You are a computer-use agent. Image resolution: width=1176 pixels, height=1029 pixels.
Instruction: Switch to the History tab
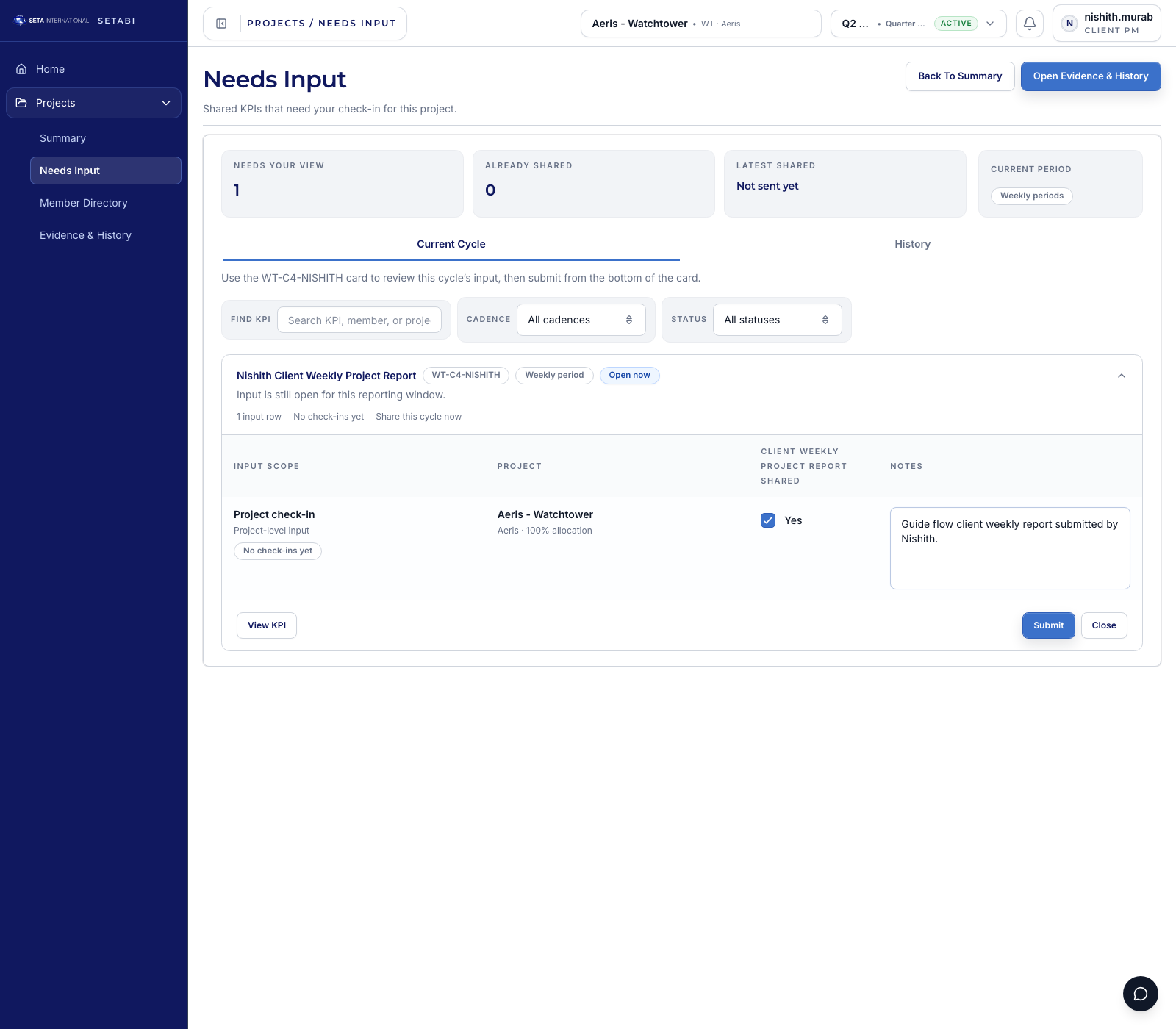(912, 244)
